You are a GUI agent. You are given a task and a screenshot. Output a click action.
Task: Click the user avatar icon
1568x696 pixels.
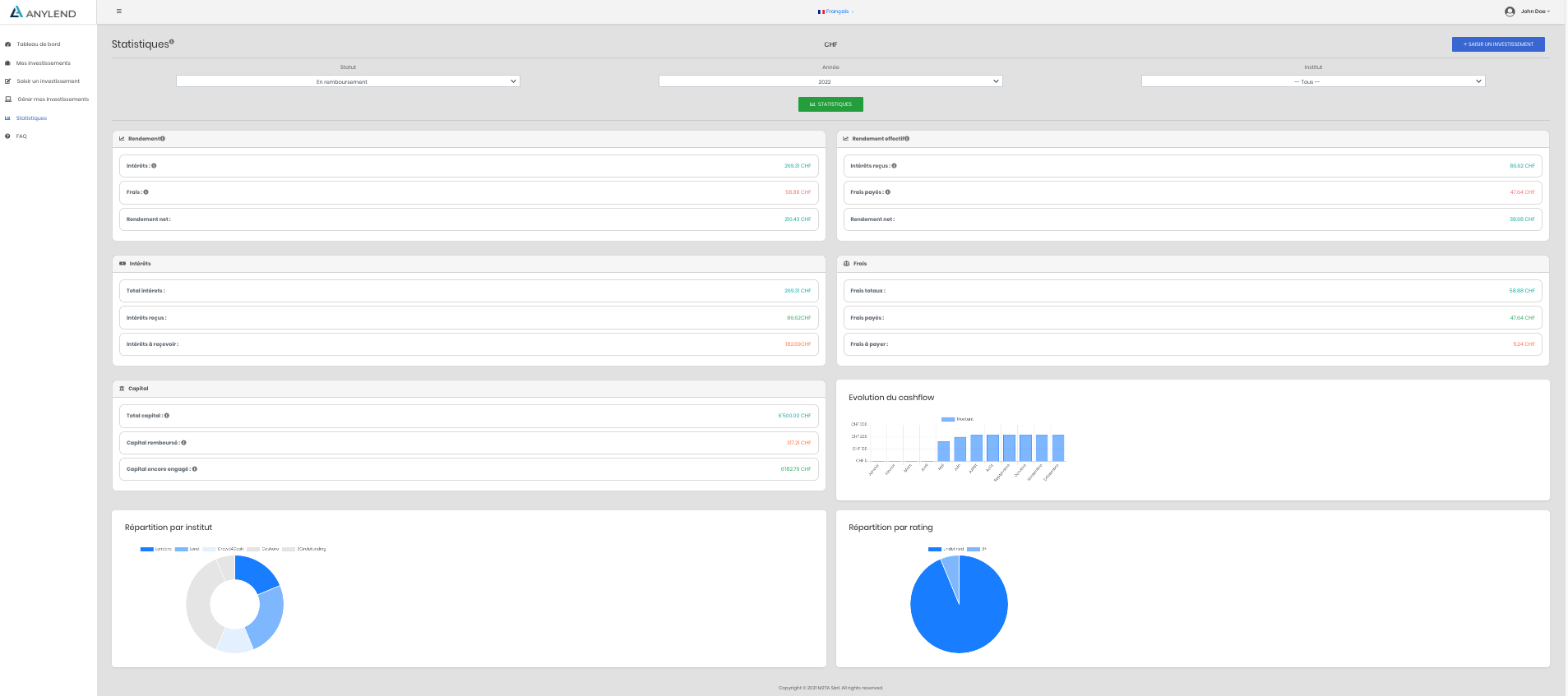tap(1510, 12)
